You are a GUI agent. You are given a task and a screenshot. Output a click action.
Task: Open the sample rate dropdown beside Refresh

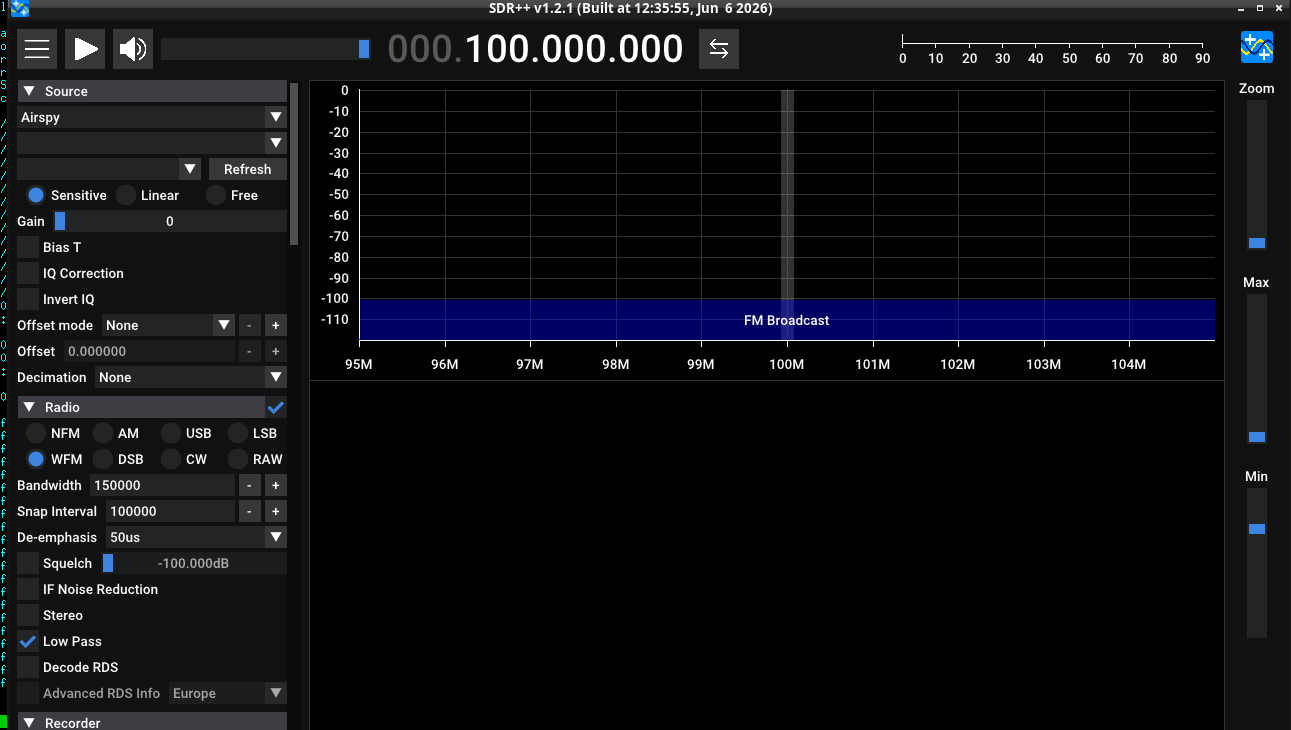click(x=110, y=169)
